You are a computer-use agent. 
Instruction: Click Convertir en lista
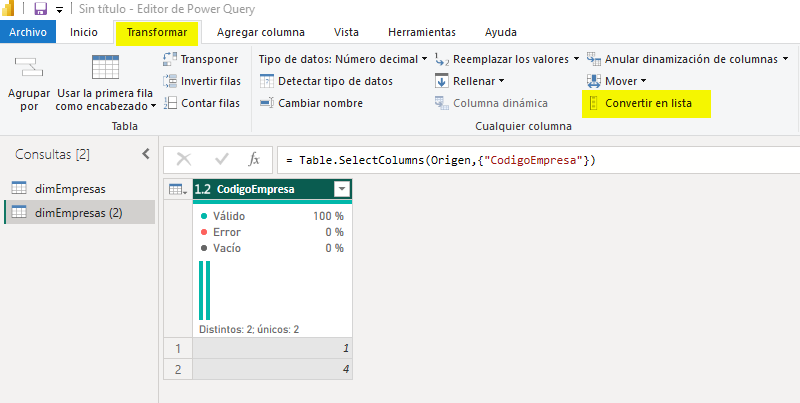[647, 103]
